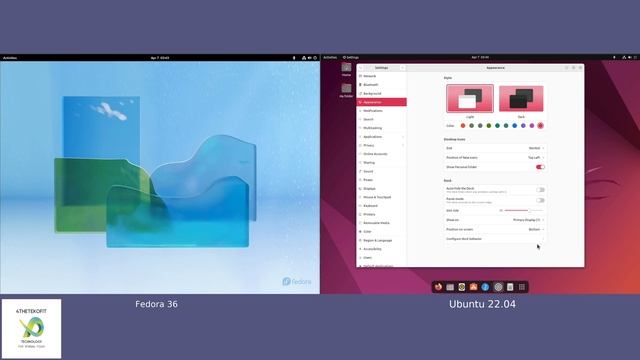Open Color in Settings sidebar
Image resolution: width=640 pixels, height=360 pixels.
382,231
